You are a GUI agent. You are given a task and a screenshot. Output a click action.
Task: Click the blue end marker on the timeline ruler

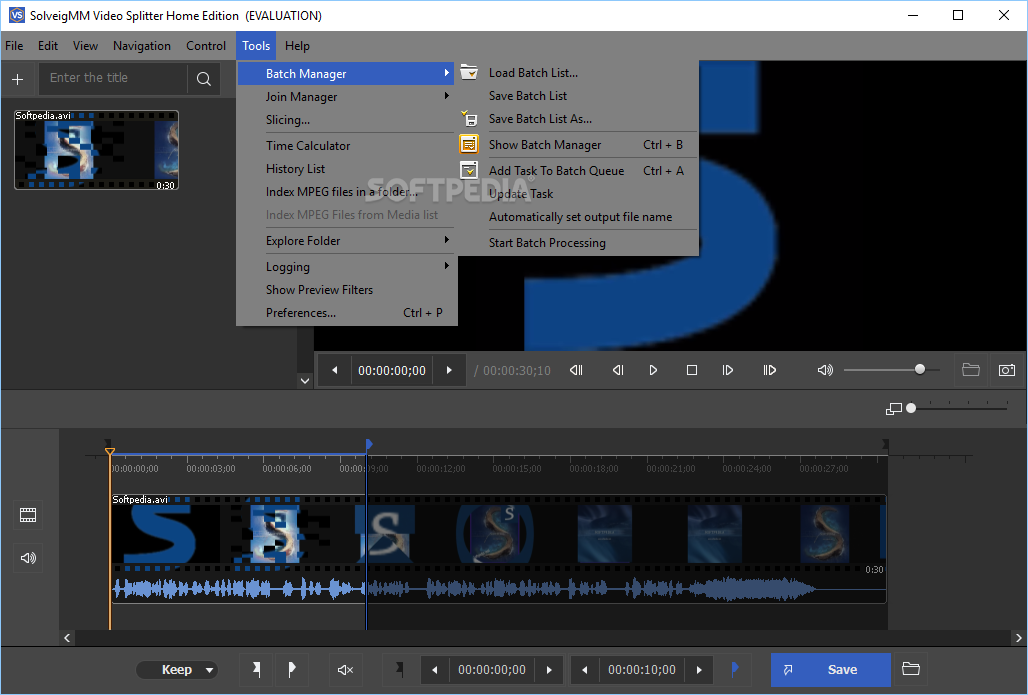coord(368,445)
